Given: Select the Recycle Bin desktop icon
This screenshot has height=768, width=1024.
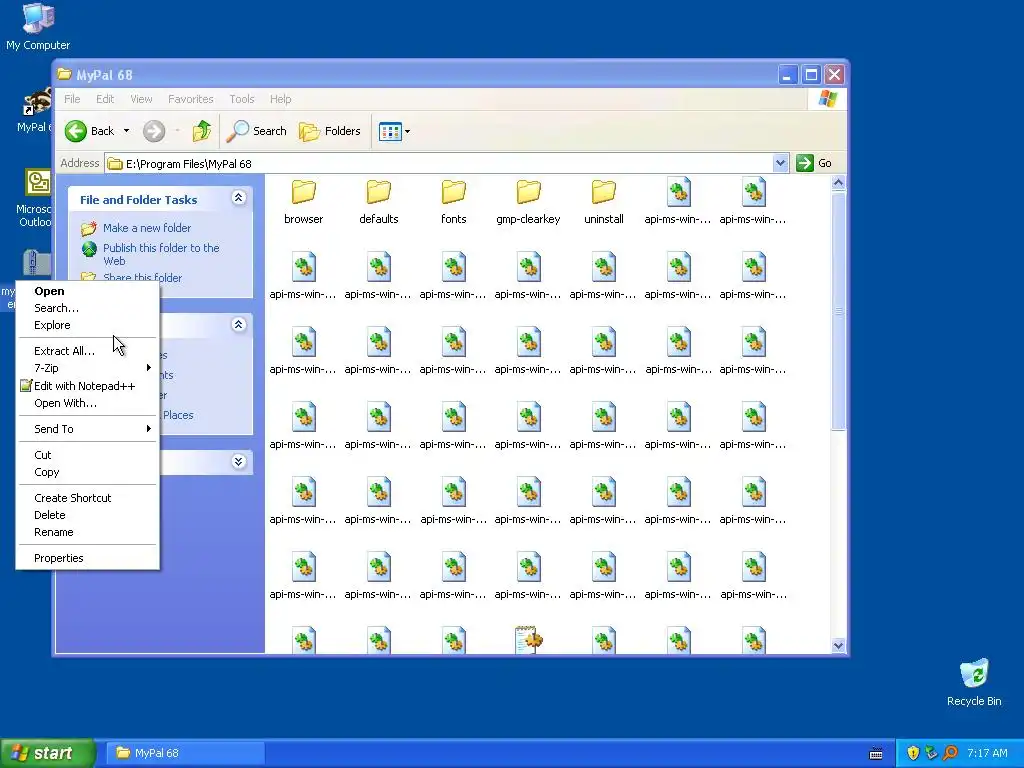Looking at the screenshot, I should coord(974,682).
